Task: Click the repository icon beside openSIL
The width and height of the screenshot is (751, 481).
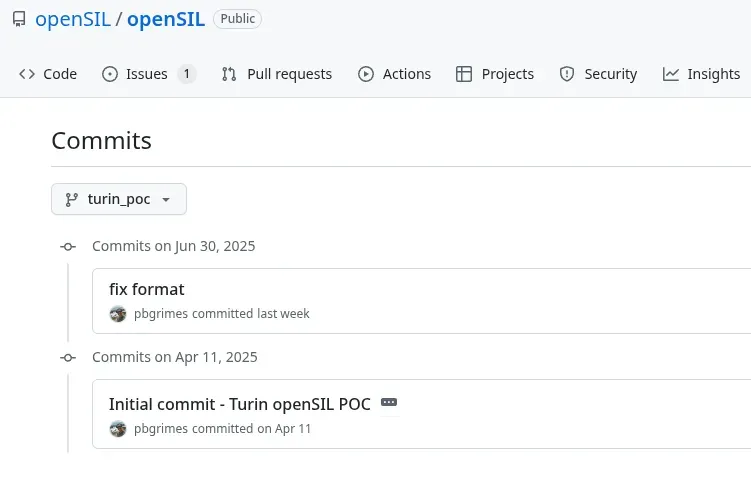Action: coord(19,19)
